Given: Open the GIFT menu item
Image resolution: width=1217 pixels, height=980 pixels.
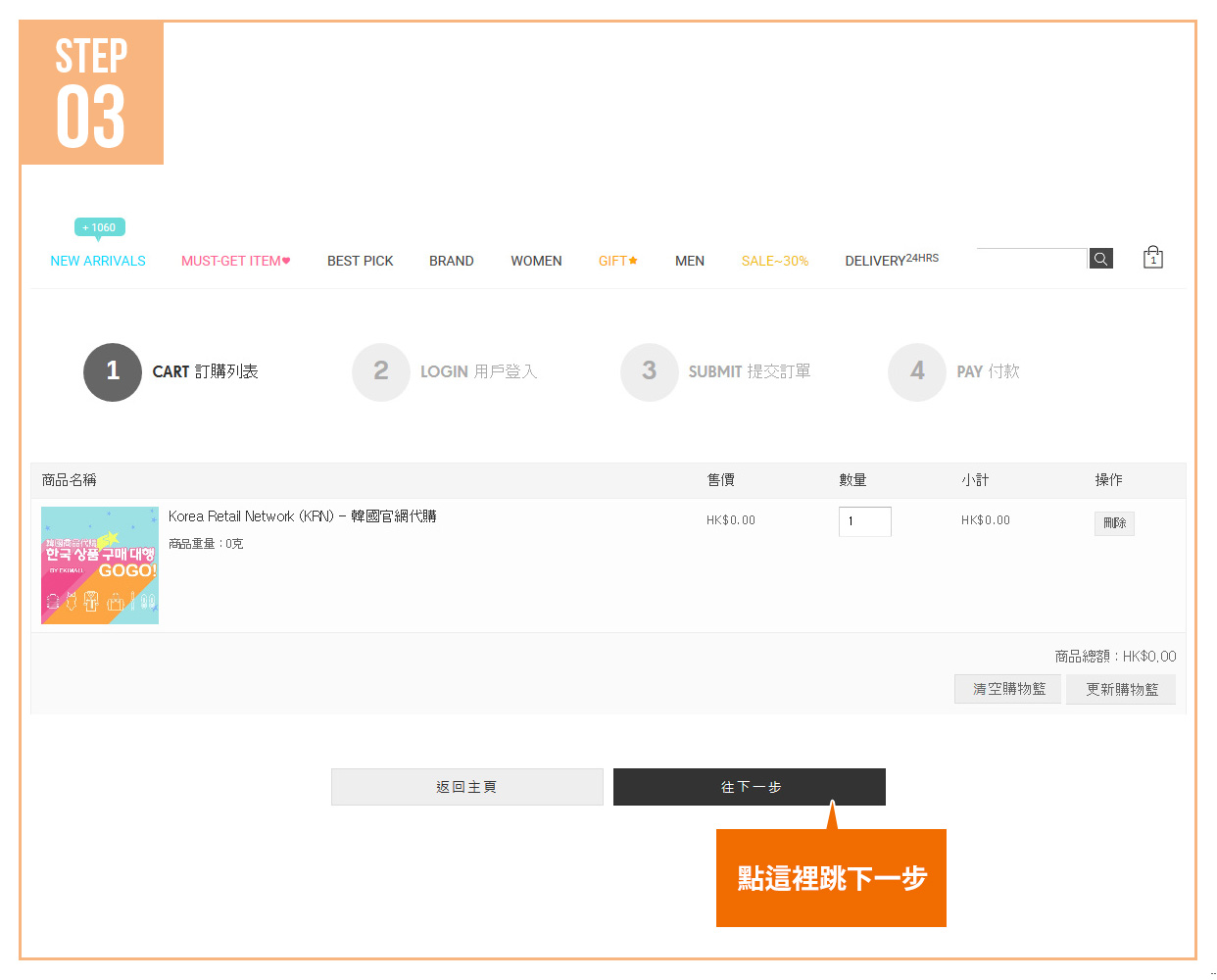Looking at the screenshot, I should click(617, 261).
